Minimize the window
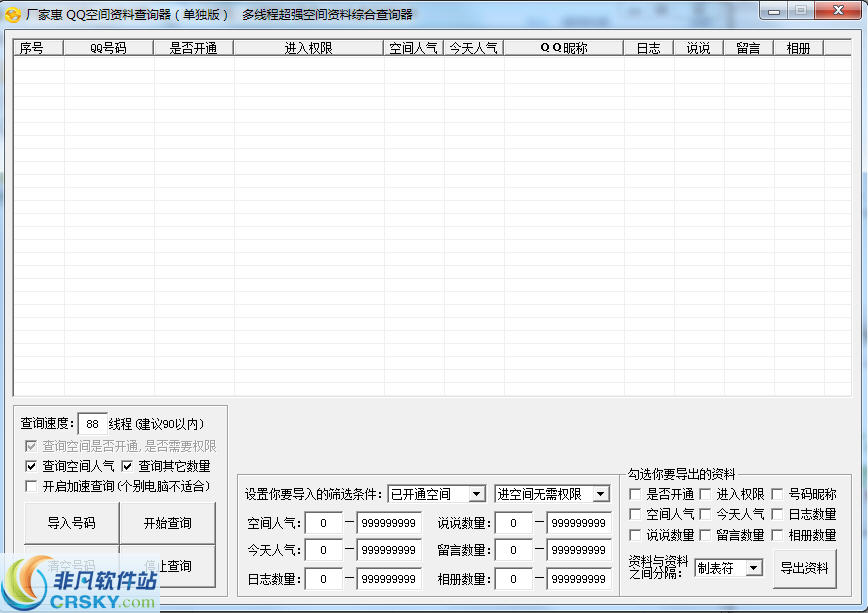Viewport: 868px width, 613px height. click(x=774, y=11)
